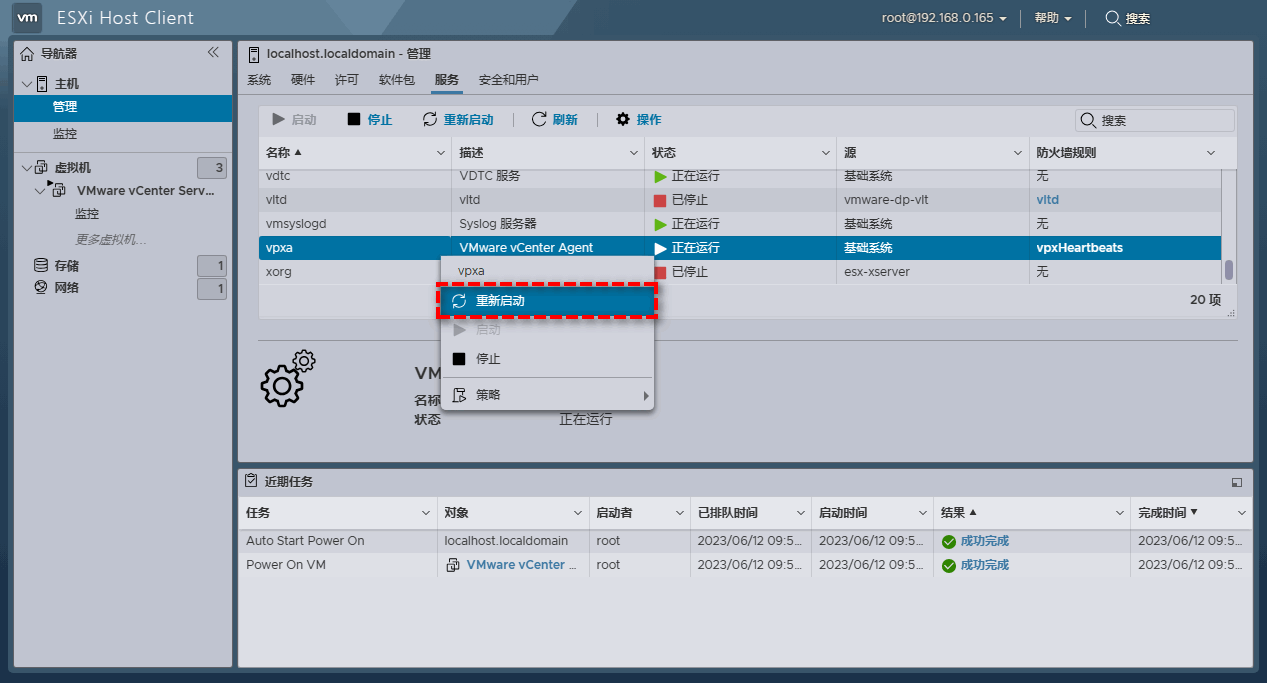Open the 名称 column filter dropdown
Image resolution: width=1267 pixels, height=683 pixels.
441,153
